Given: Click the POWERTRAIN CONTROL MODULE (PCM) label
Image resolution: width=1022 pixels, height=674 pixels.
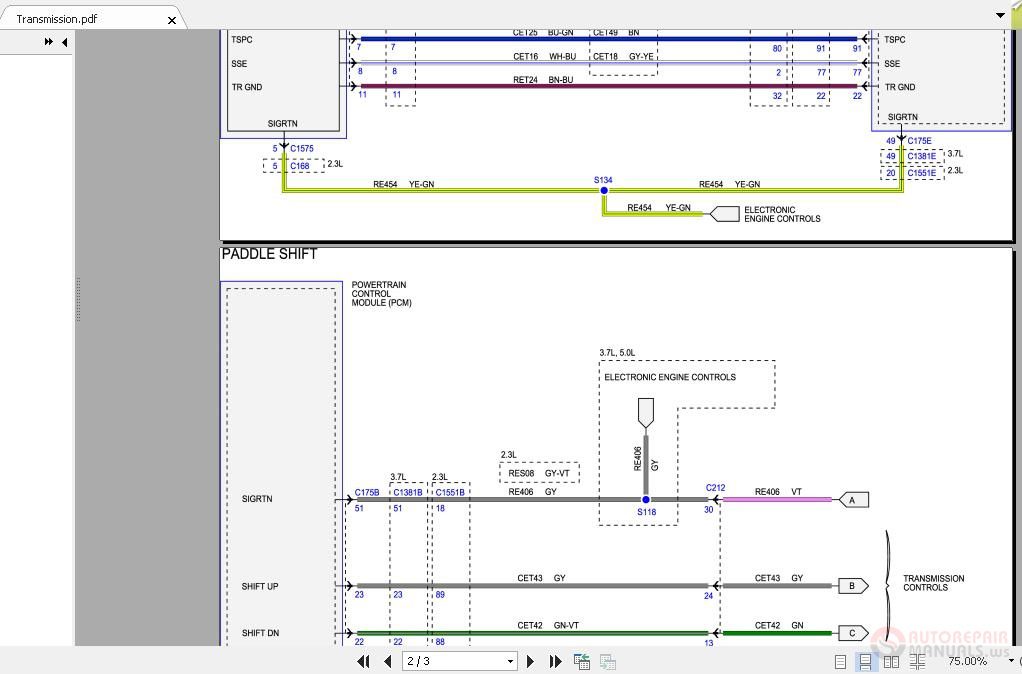Looking at the screenshot, I should point(381,294).
